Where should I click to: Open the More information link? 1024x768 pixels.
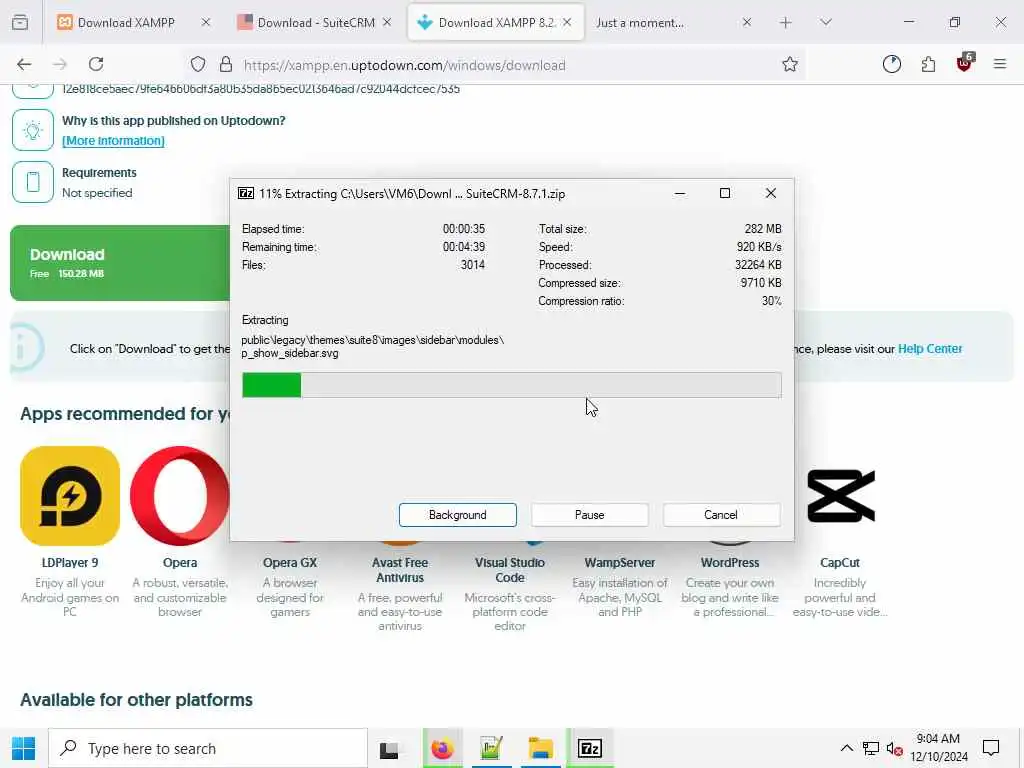click(114, 140)
